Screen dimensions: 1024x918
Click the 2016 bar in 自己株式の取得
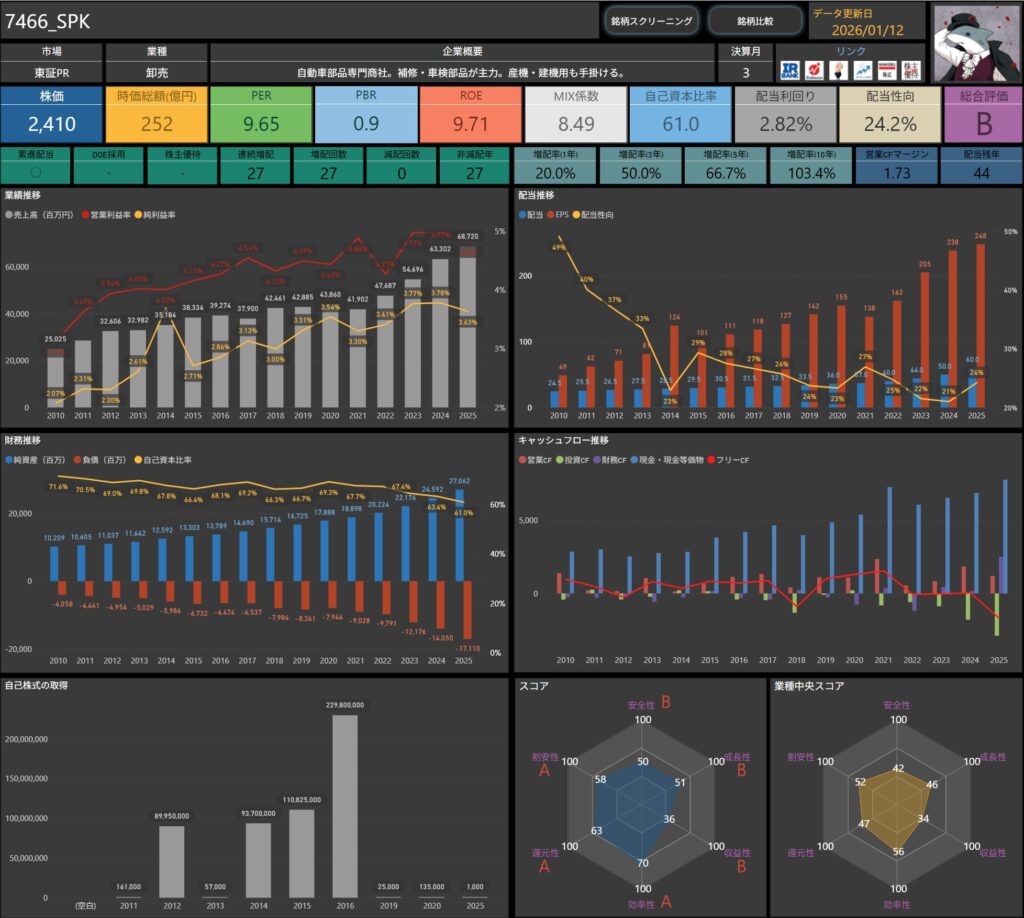click(344, 806)
